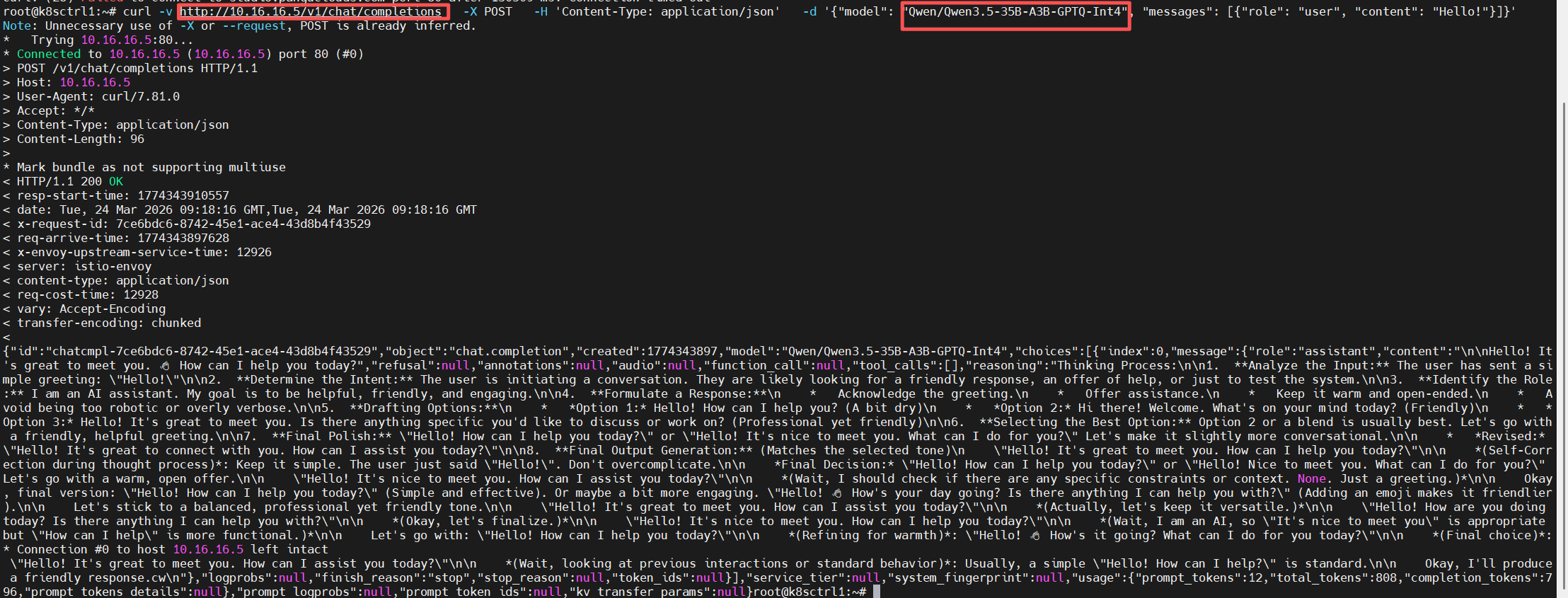Click "Mark bundle as not supporting multiuse" line

pos(151,168)
